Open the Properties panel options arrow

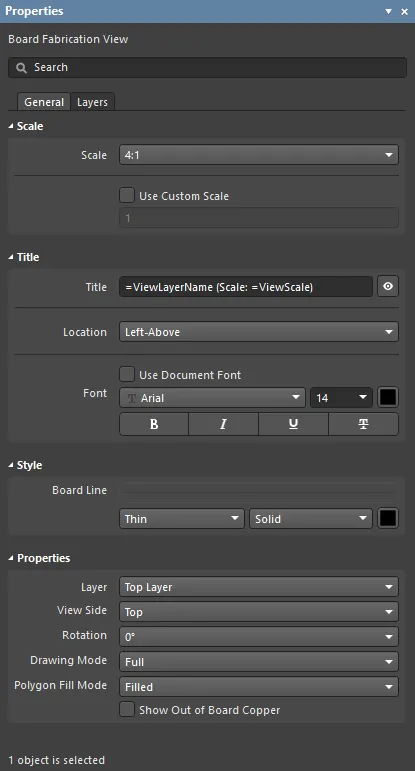pyautogui.click(x=388, y=11)
